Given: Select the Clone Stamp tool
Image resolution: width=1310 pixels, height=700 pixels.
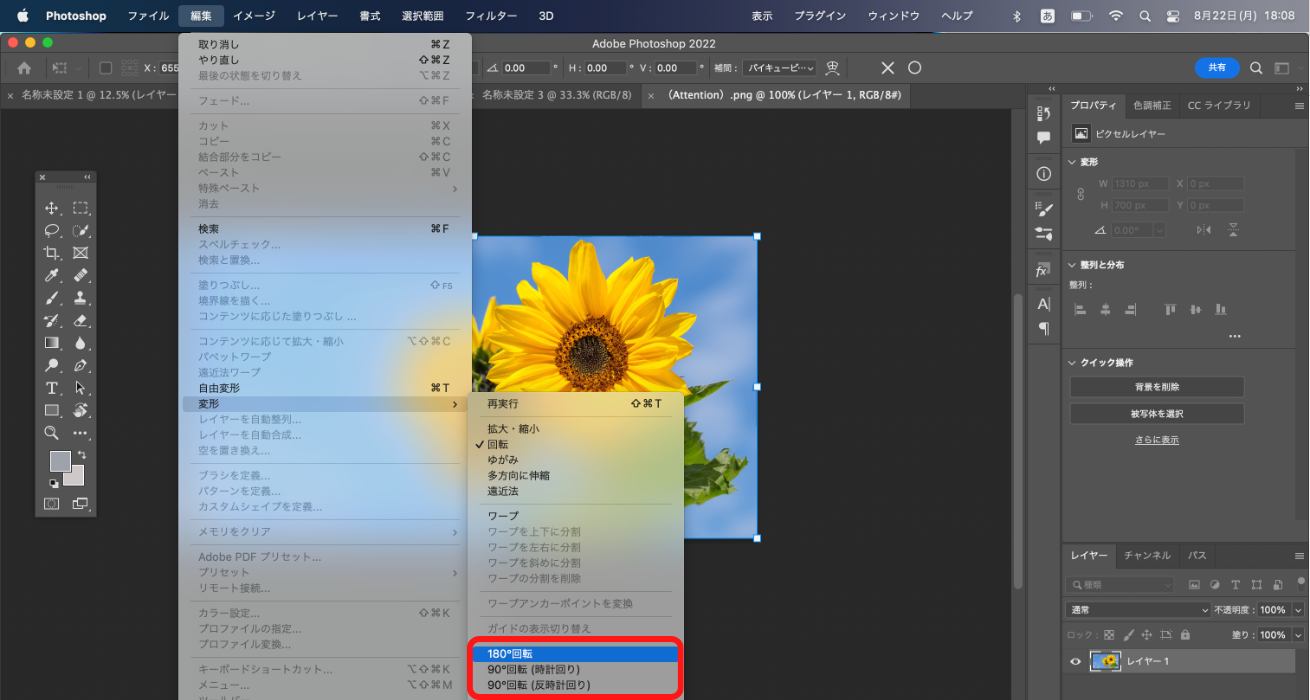Looking at the screenshot, I should pyautogui.click(x=81, y=298).
